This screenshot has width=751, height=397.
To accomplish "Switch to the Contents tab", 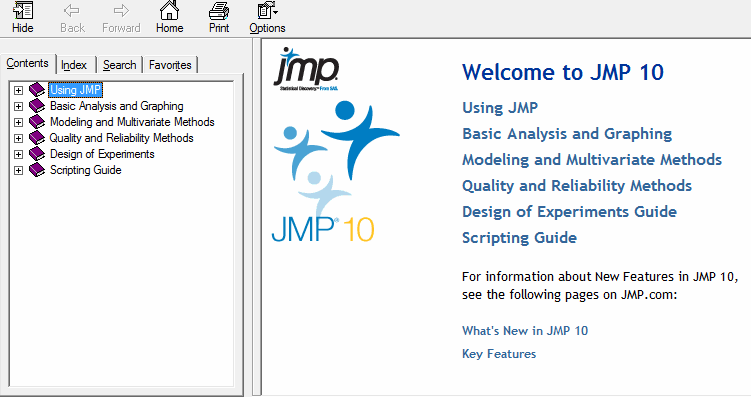I will point(28,63).
